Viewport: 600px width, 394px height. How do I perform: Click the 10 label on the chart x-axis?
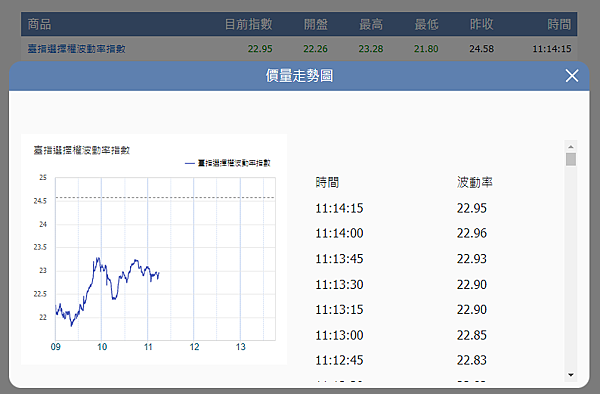102,347
